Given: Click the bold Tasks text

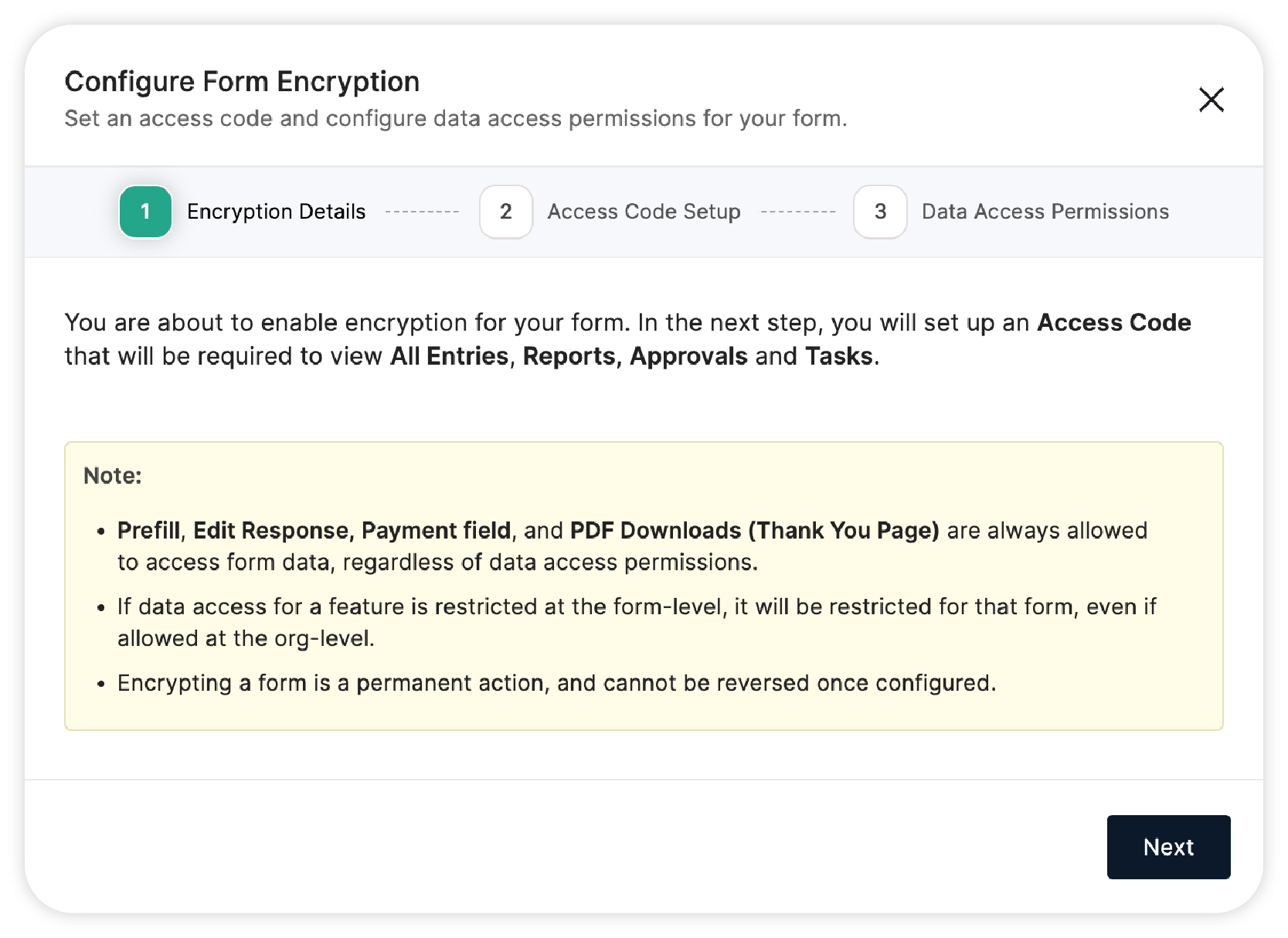Looking at the screenshot, I should coord(838,356).
